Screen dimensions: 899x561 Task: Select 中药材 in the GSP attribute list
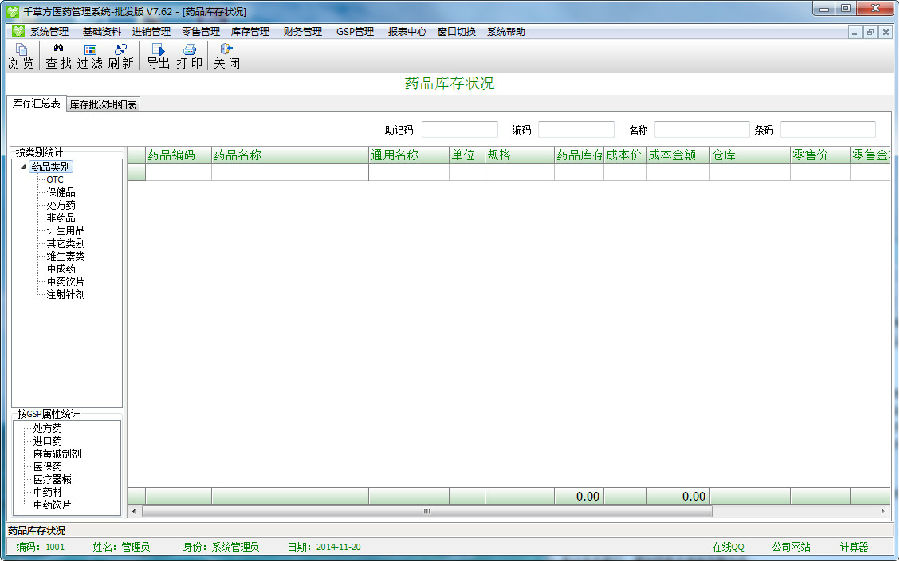coord(47,492)
